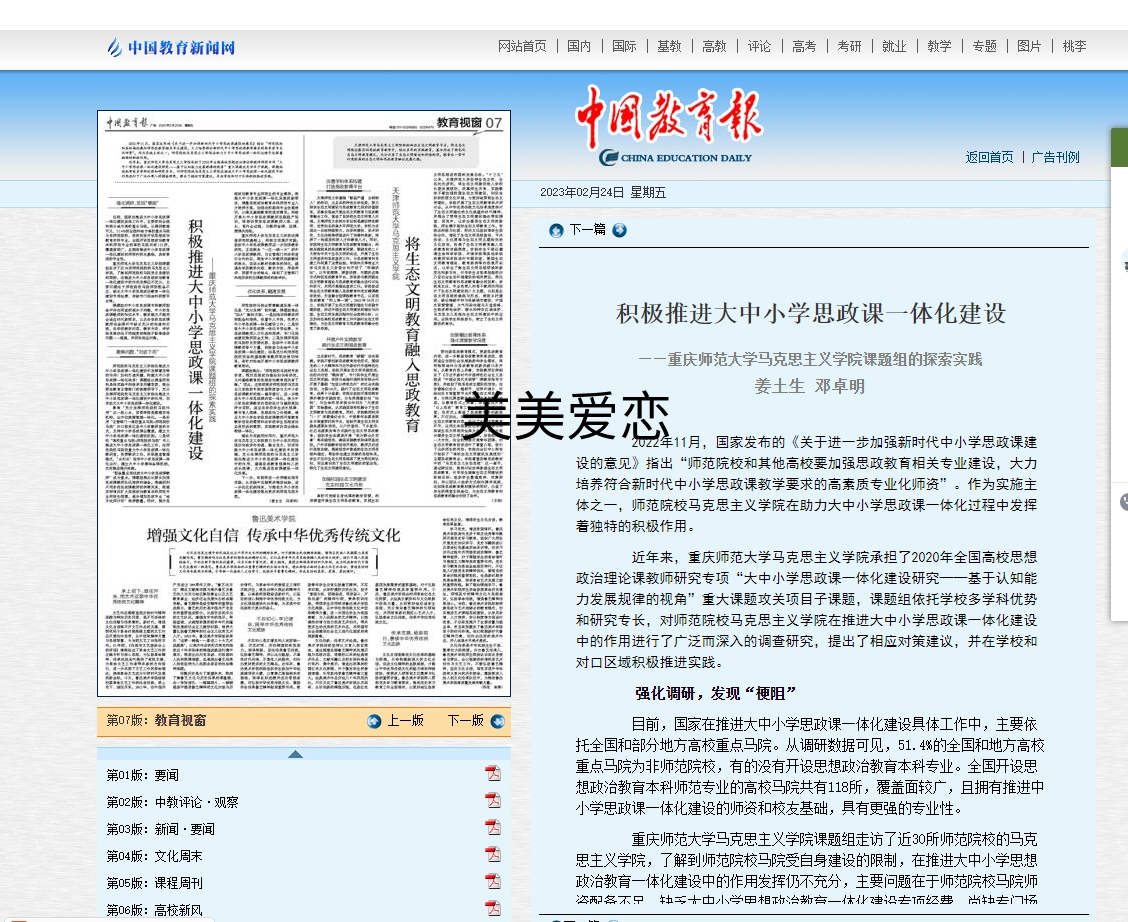Click the 中国教育新闻网 site logo
The width and height of the screenshot is (1128, 922).
coord(171,47)
